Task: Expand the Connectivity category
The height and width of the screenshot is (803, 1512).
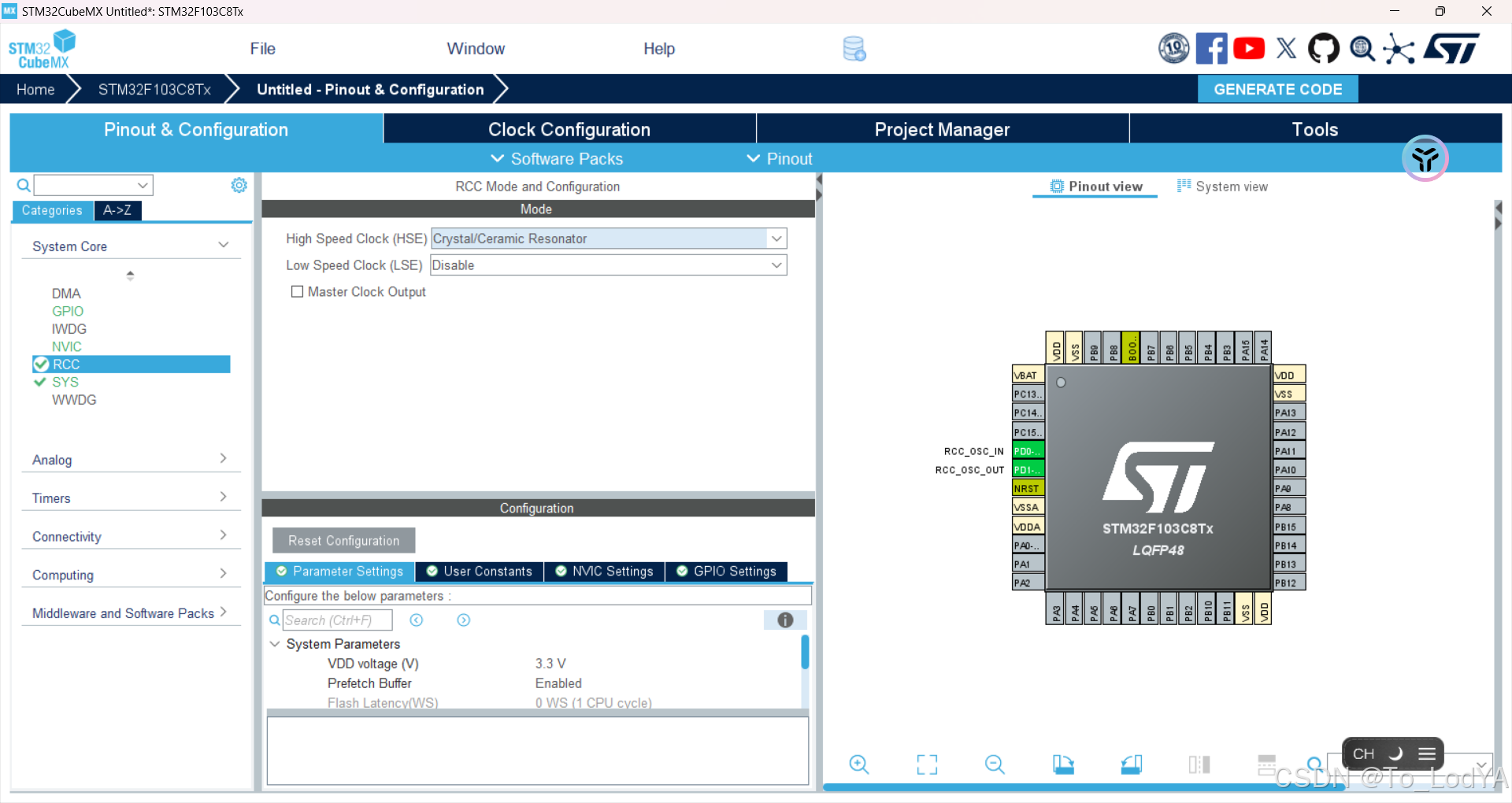Action: tap(224, 535)
